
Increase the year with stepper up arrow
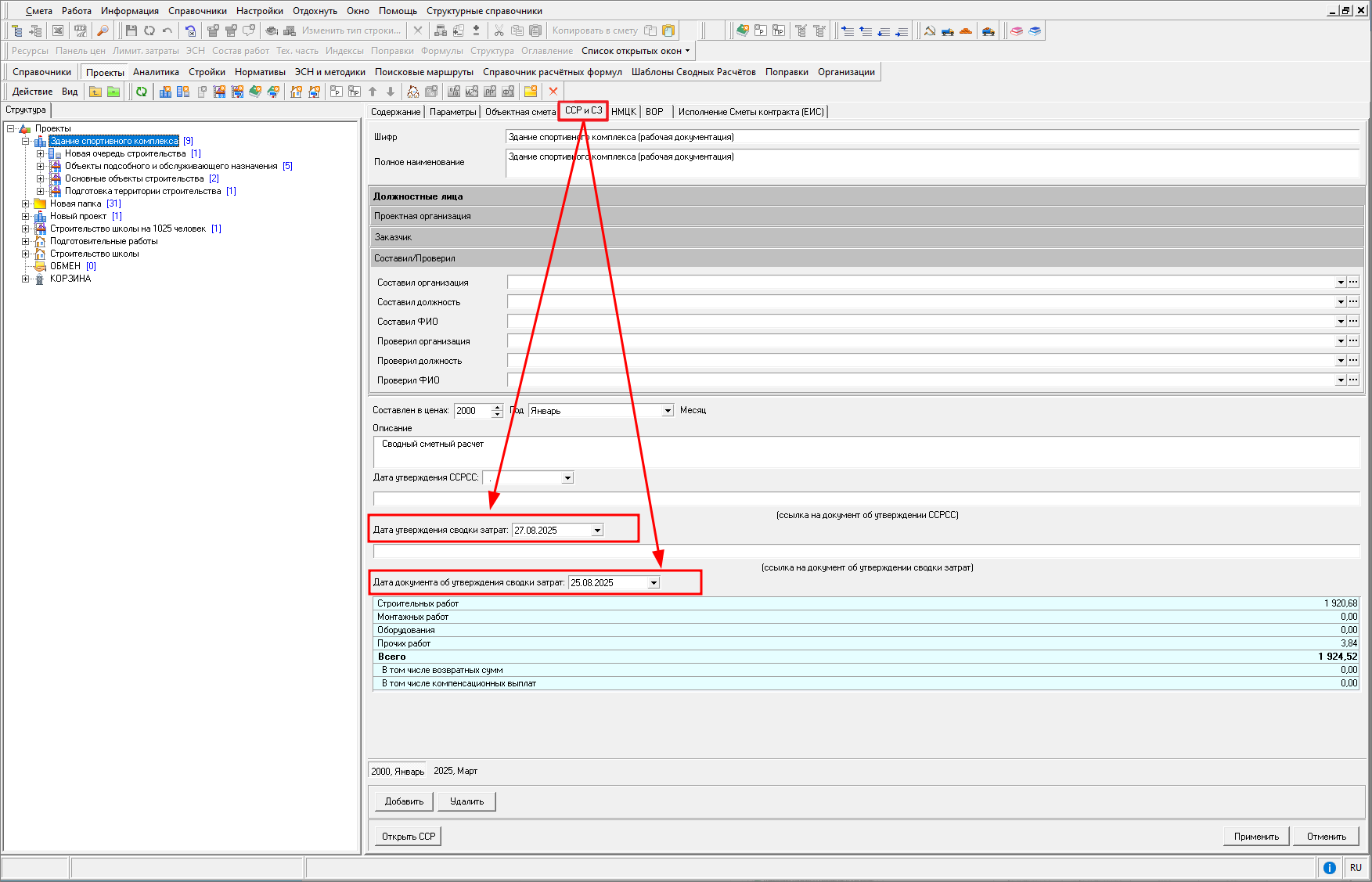tap(497, 407)
